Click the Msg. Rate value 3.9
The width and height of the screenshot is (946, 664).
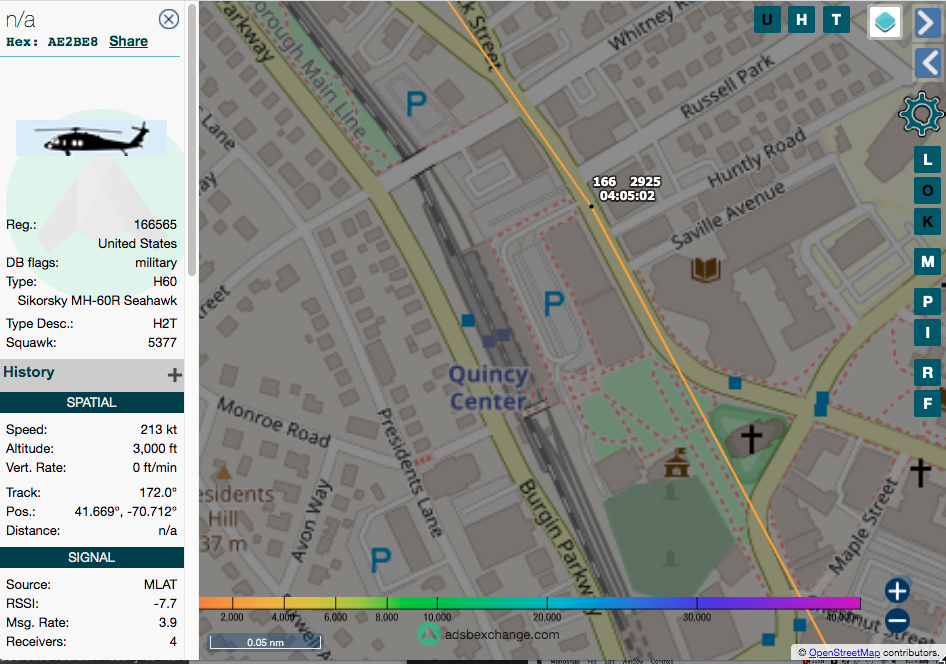[x=168, y=622]
